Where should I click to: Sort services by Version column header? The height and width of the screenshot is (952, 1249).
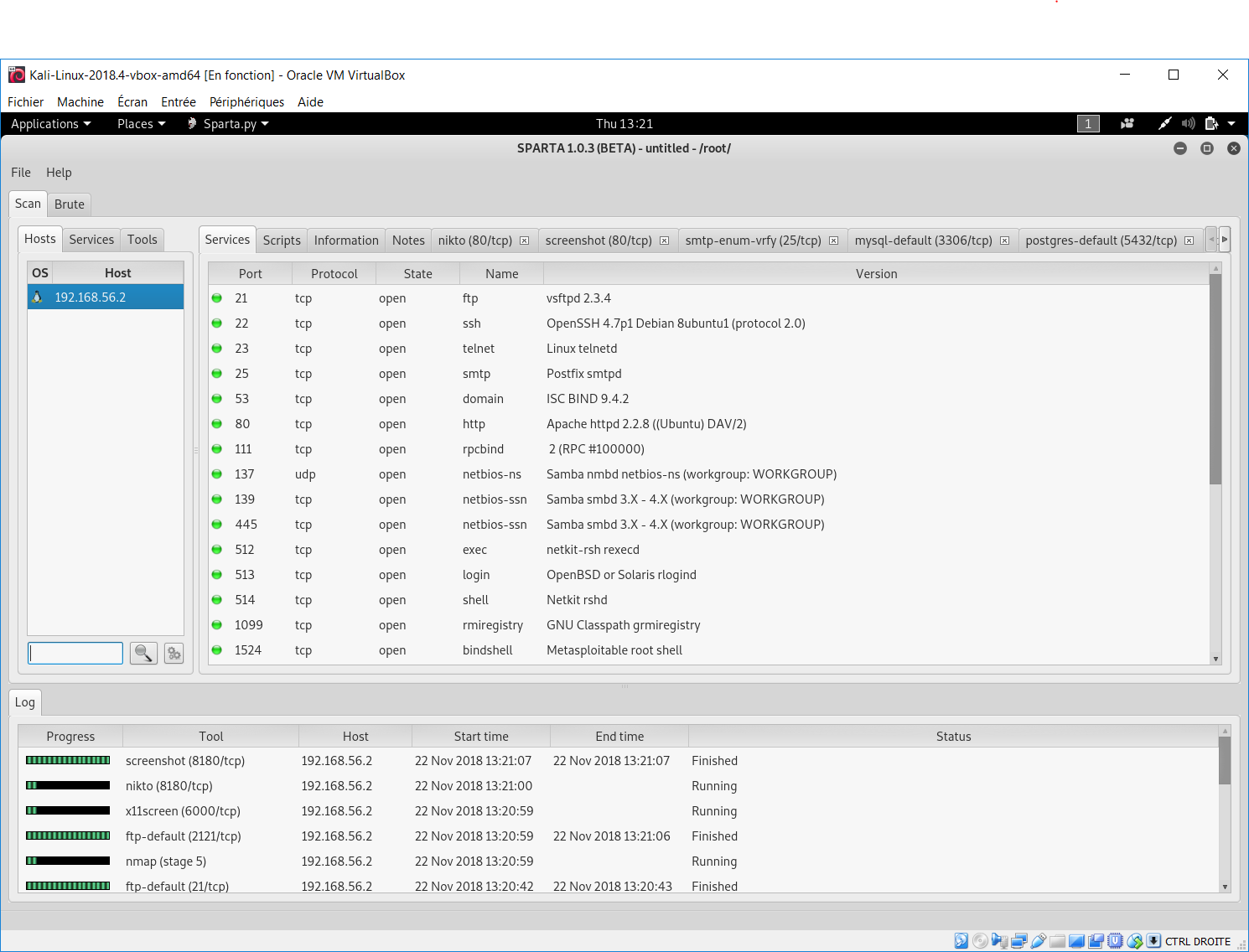coord(876,274)
